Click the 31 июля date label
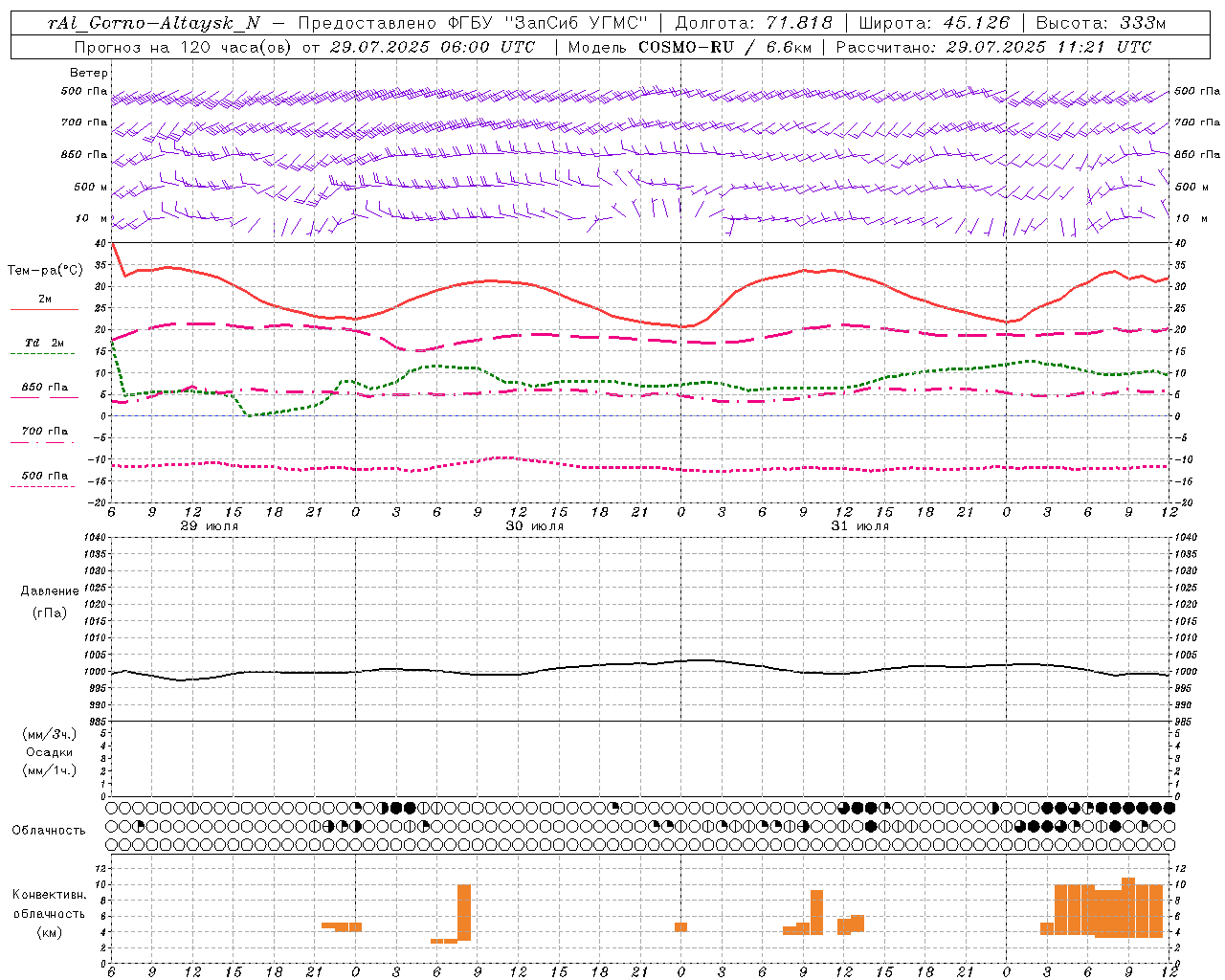The height and width of the screenshot is (980, 1225). pos(859,526)
